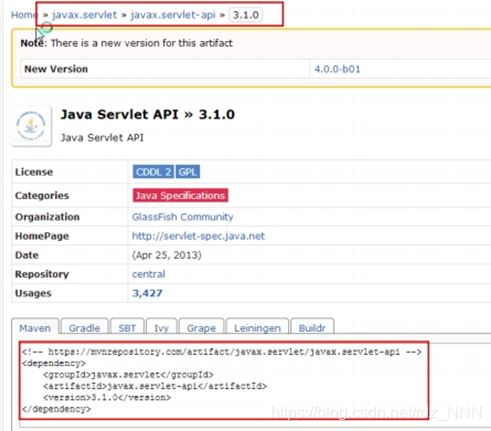
Task: Open the GlassFish Community organization link
Action: [183, 217]
